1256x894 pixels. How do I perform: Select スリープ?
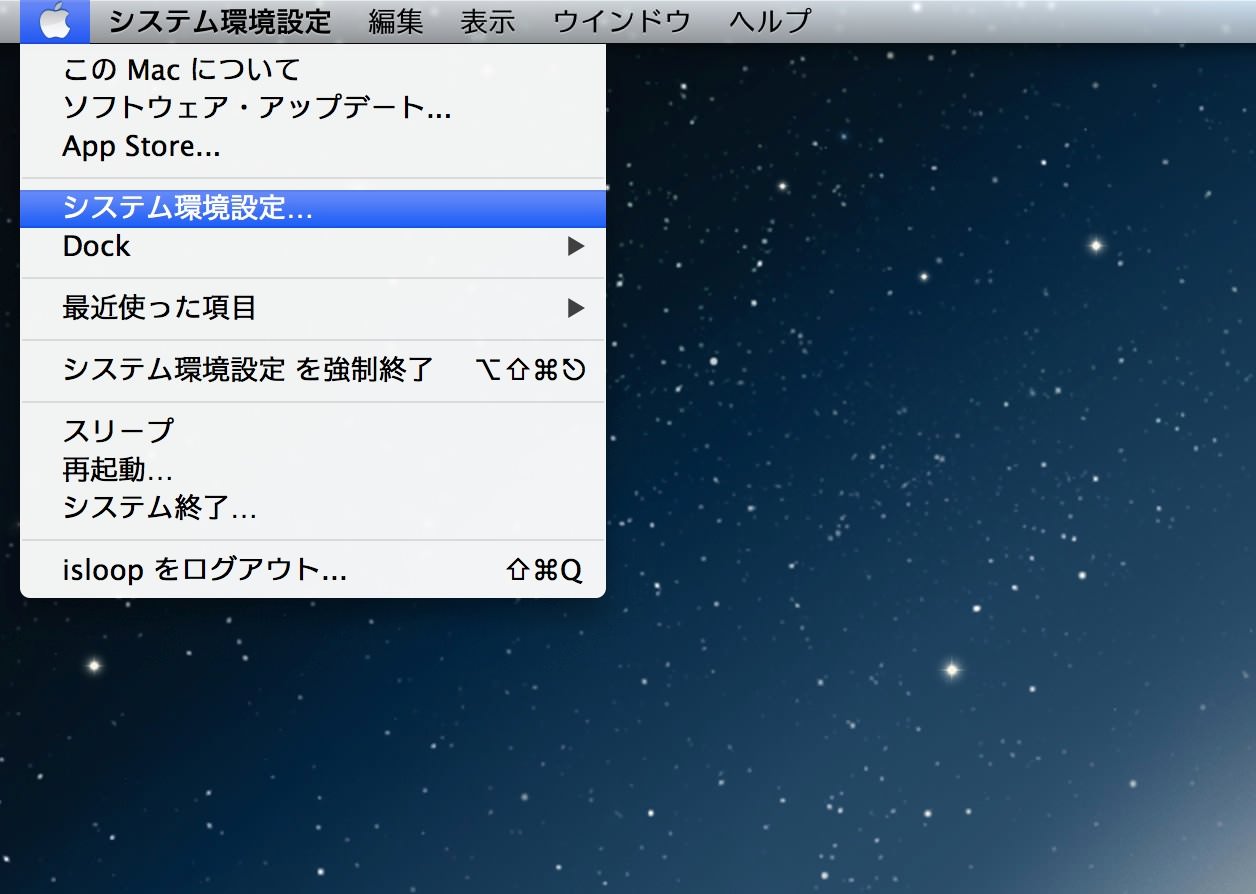pyautogui.click(x=313, y=431)
